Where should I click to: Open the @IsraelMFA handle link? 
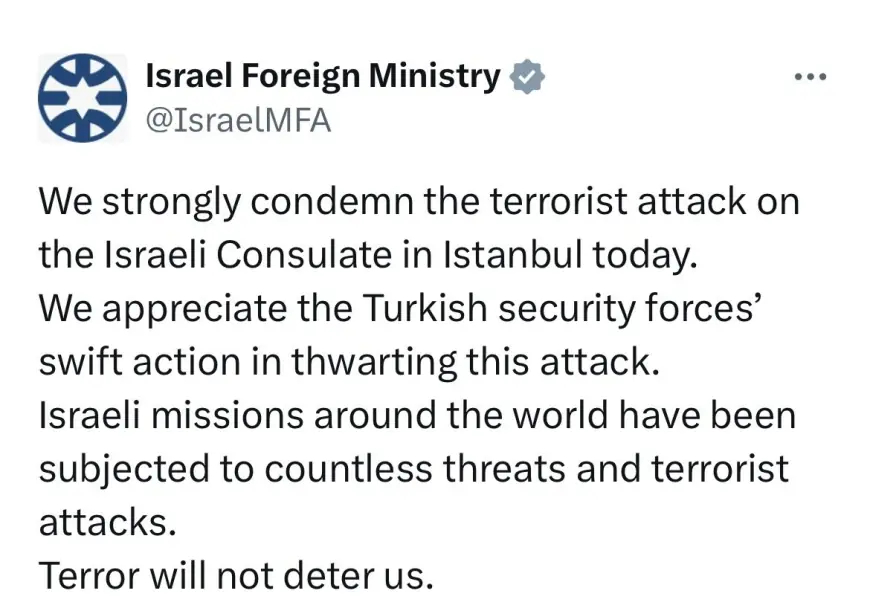coord(238,121)
